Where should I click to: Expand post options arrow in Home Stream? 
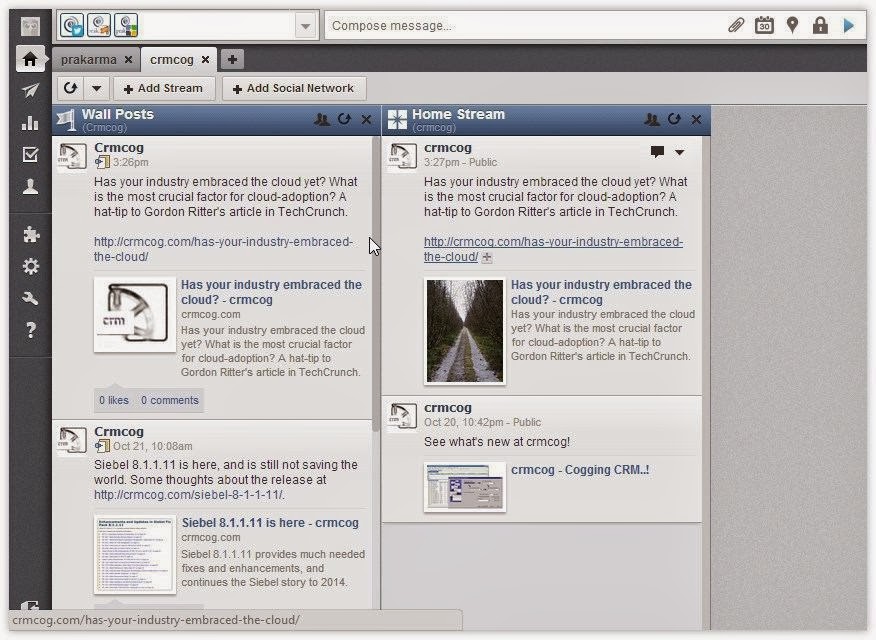coord(680,152)
